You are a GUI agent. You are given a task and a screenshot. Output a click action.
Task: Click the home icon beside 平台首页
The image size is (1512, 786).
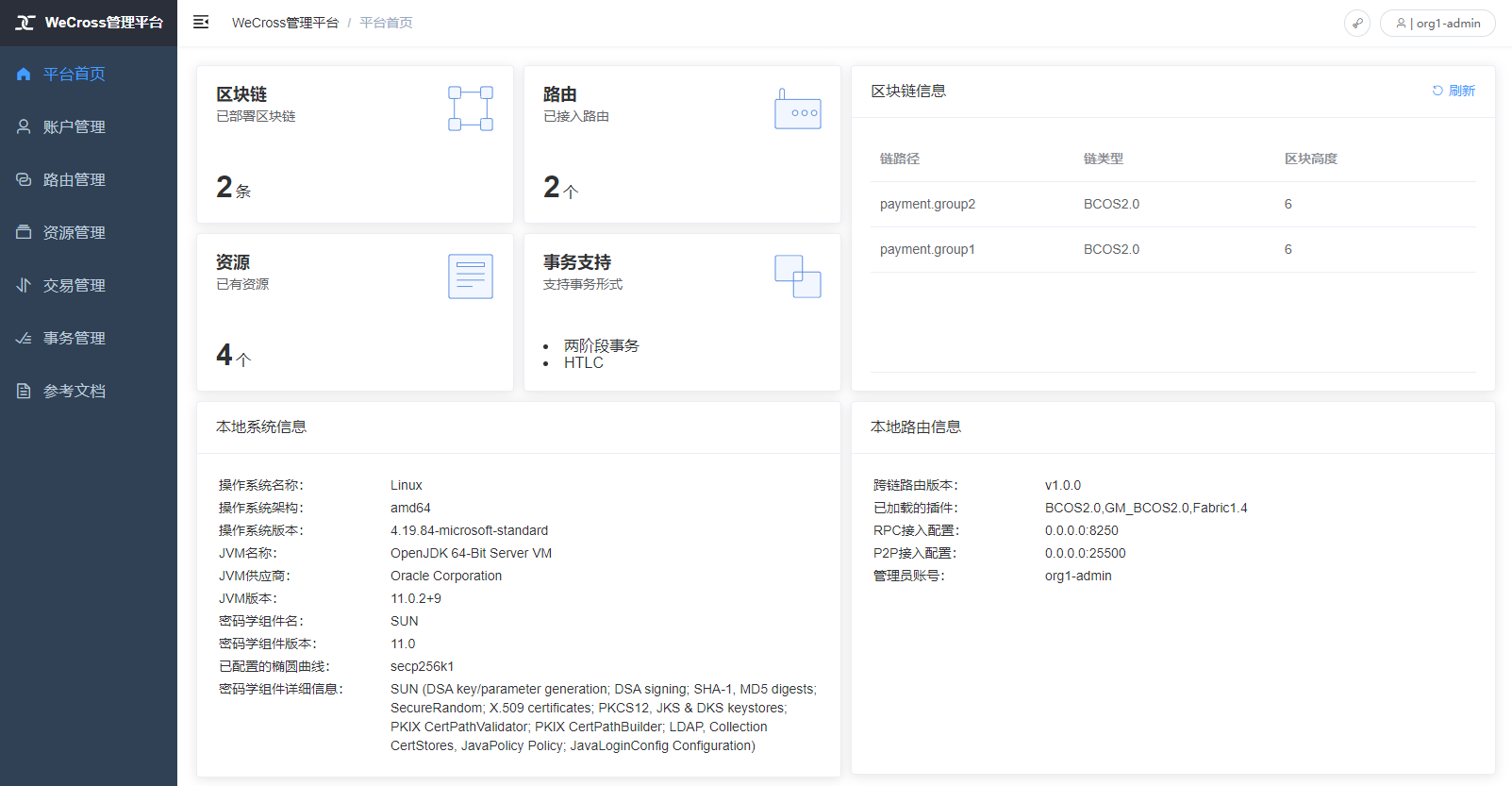tap(24, 74)
